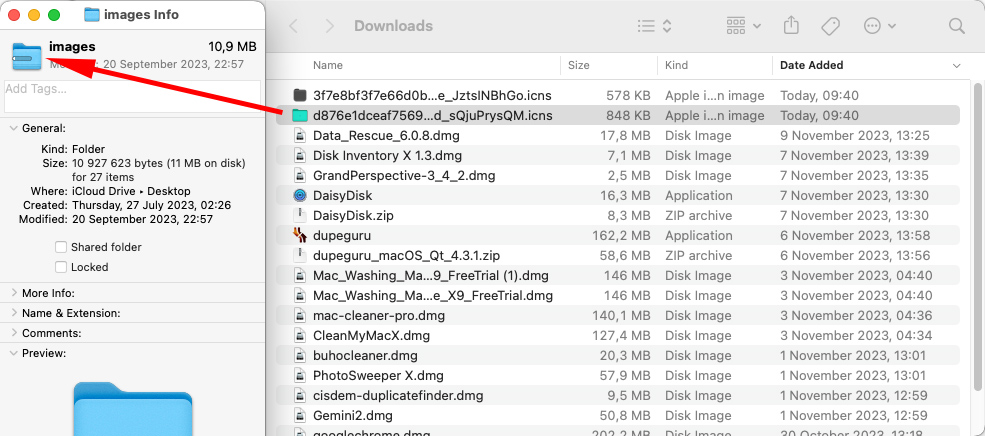Click the 58,6 MB size cell

(x=624, y=256)
